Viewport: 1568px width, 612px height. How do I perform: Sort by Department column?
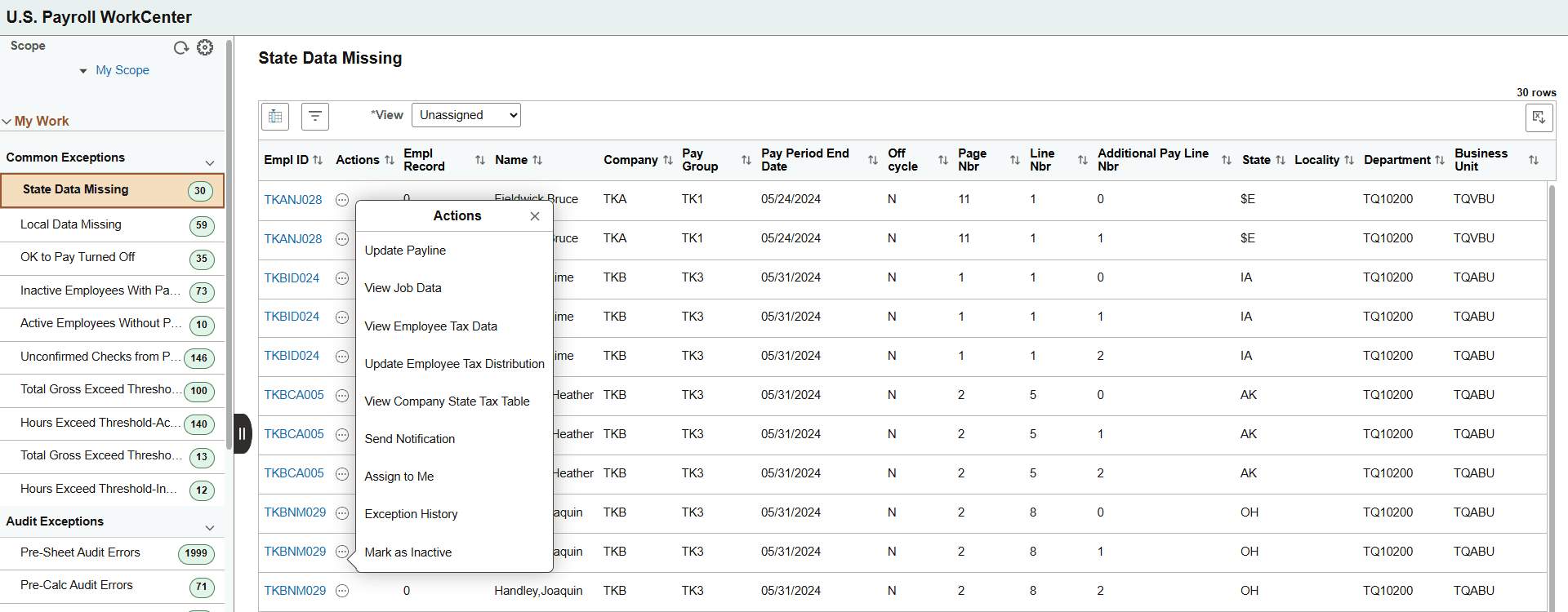click(1440, 160)
